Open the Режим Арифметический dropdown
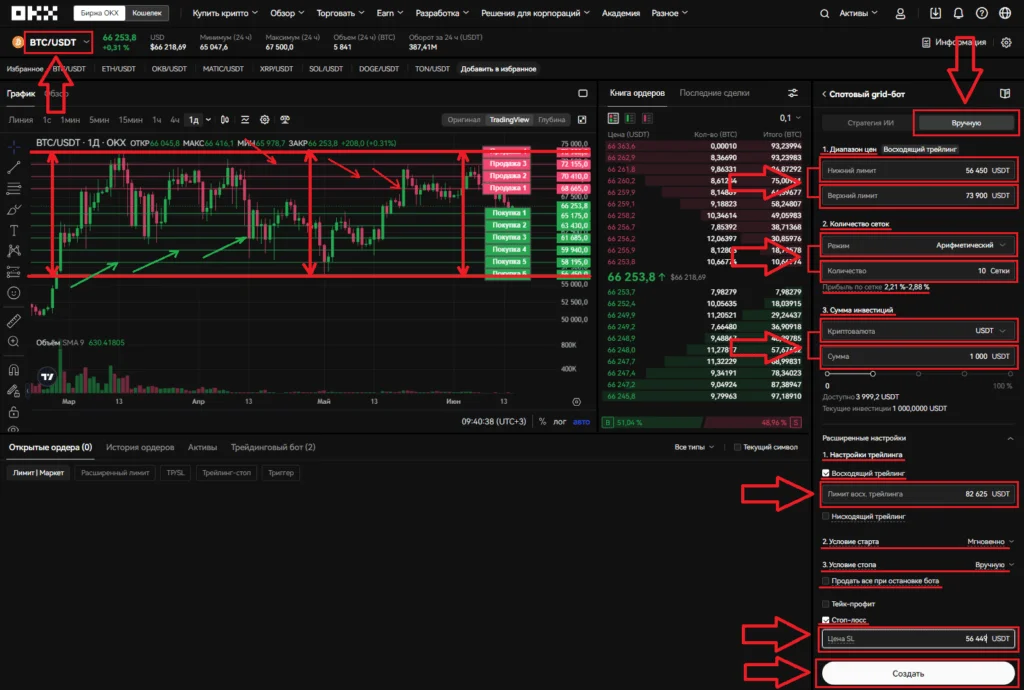 point(918,245)
